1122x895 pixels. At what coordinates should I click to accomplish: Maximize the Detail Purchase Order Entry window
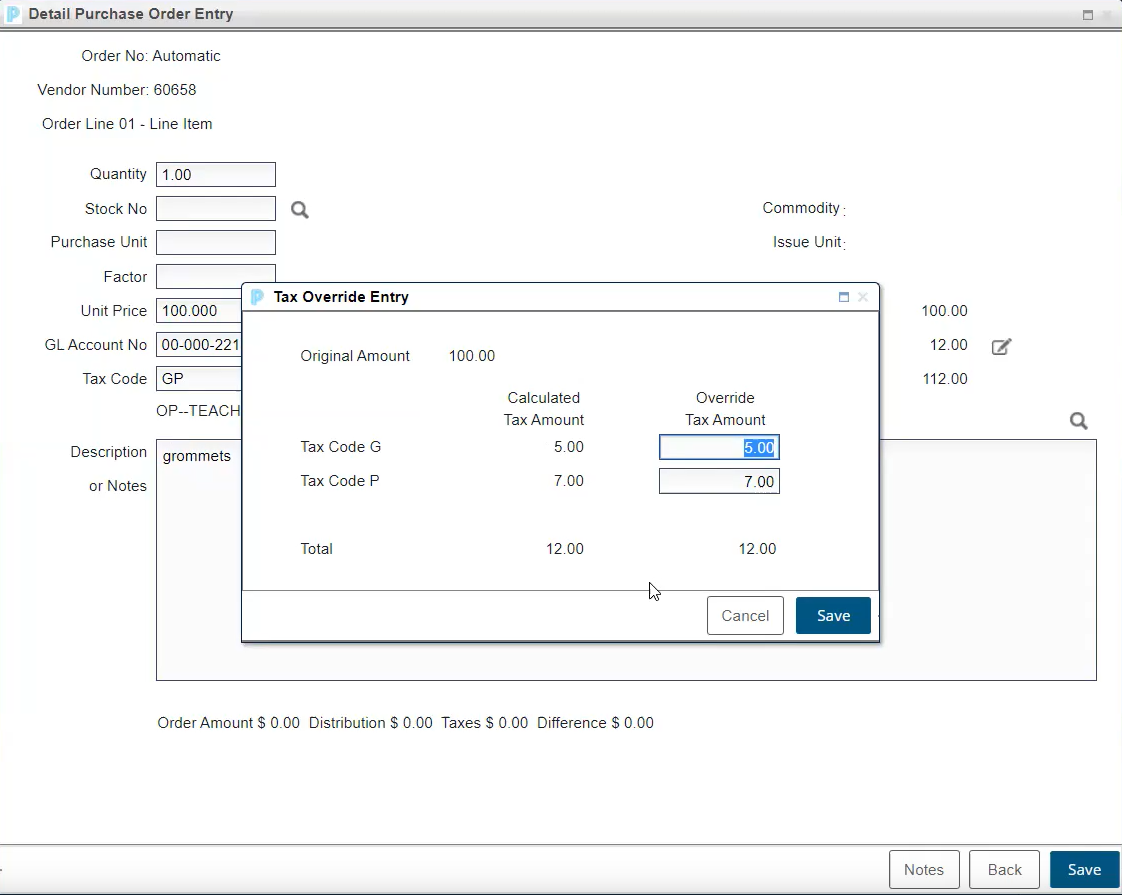pos(1088,15)
